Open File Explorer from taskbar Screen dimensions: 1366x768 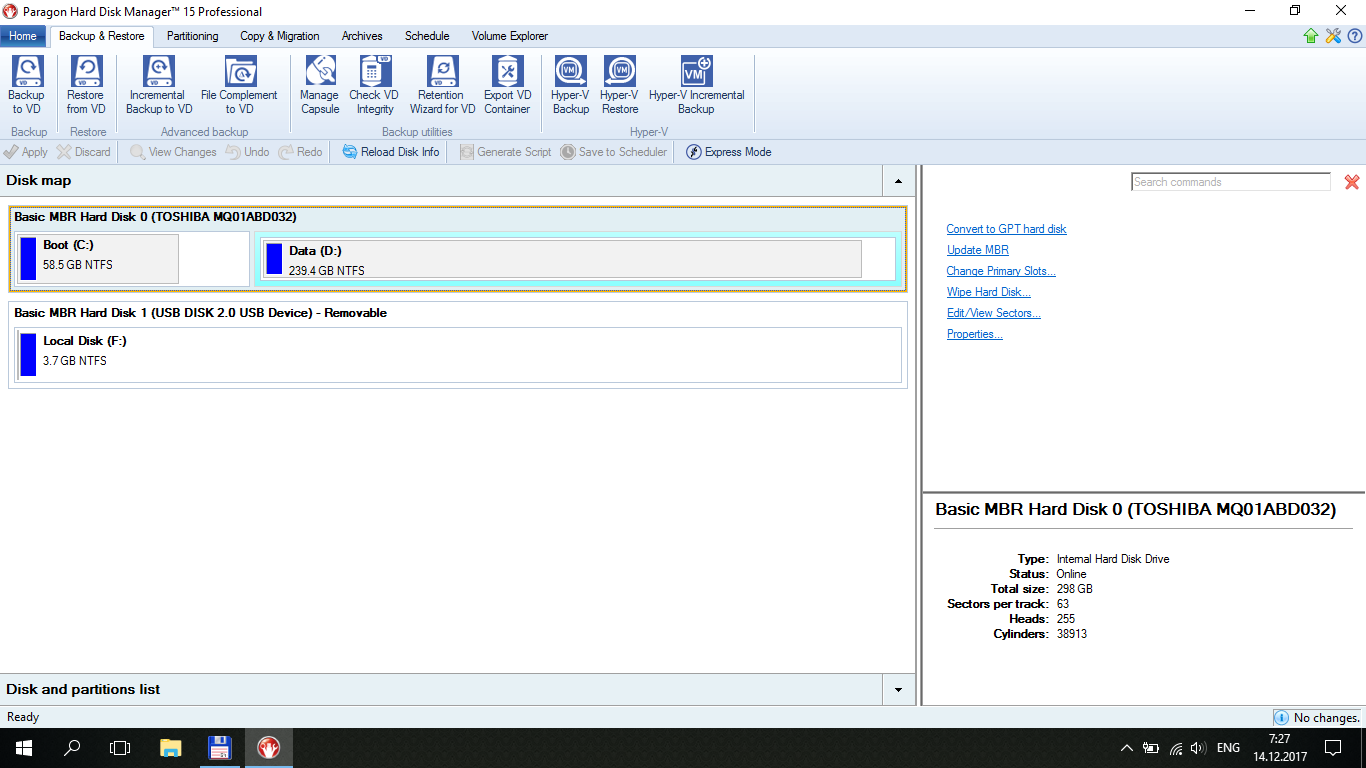pos(171,747)
